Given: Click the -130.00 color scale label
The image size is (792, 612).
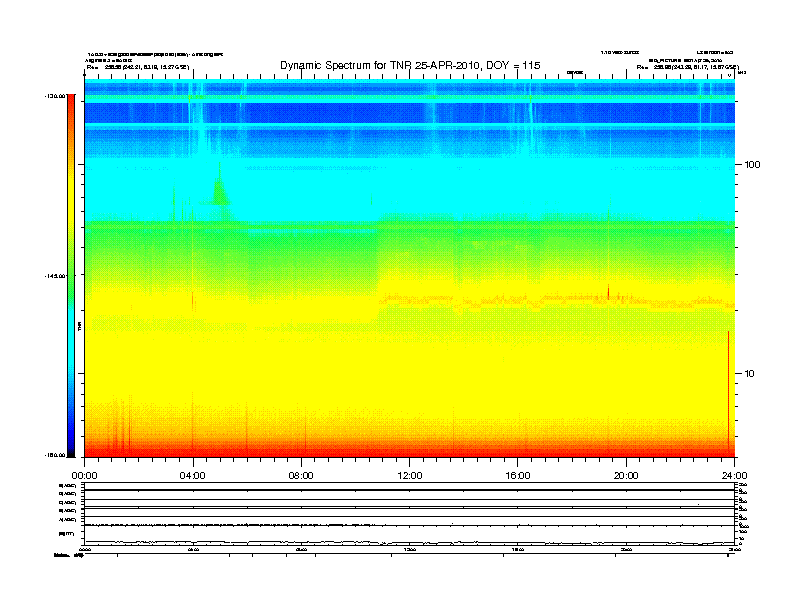Looking at the screenshot, I should (x=55, y=96).
